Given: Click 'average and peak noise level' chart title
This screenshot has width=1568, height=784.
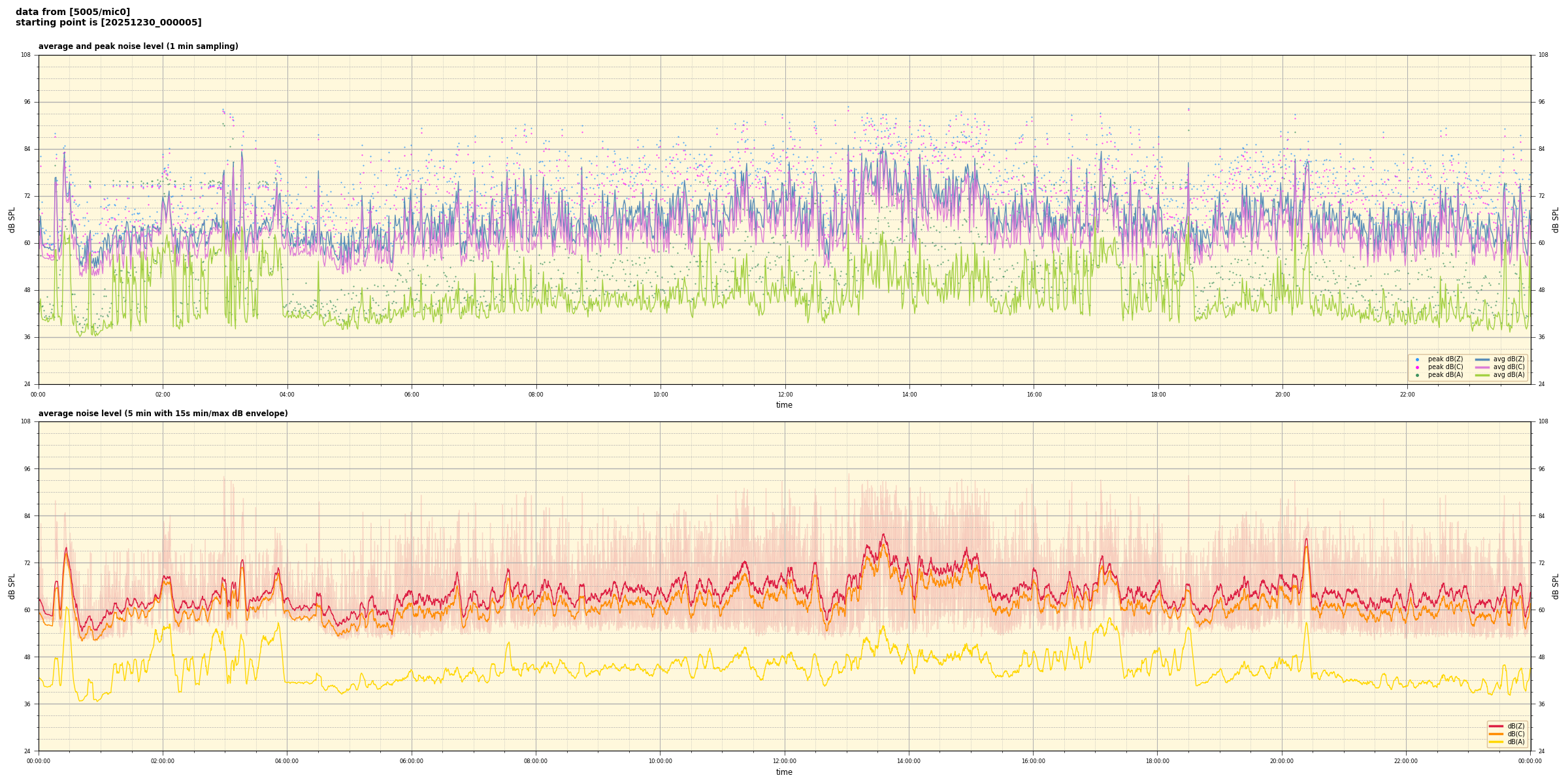Looking at the screenshot, I should pos(138,46).
